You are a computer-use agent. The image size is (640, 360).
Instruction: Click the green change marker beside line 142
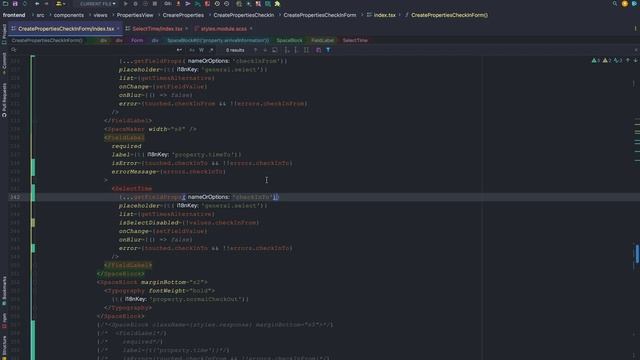coord(33,193)
